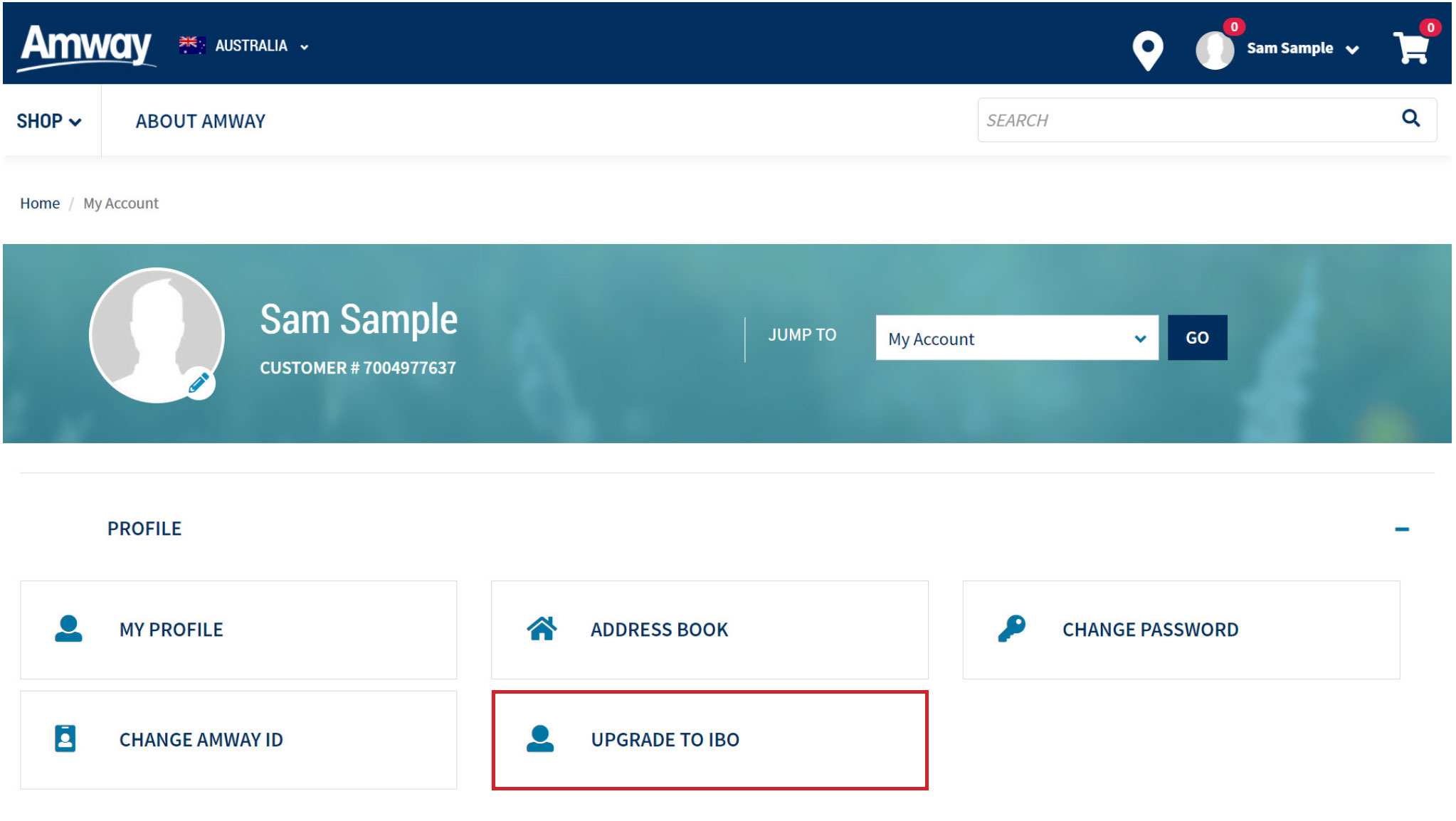Click the Change Password key icon
The image size is (1456, 821).
[x=1011, y=629]
